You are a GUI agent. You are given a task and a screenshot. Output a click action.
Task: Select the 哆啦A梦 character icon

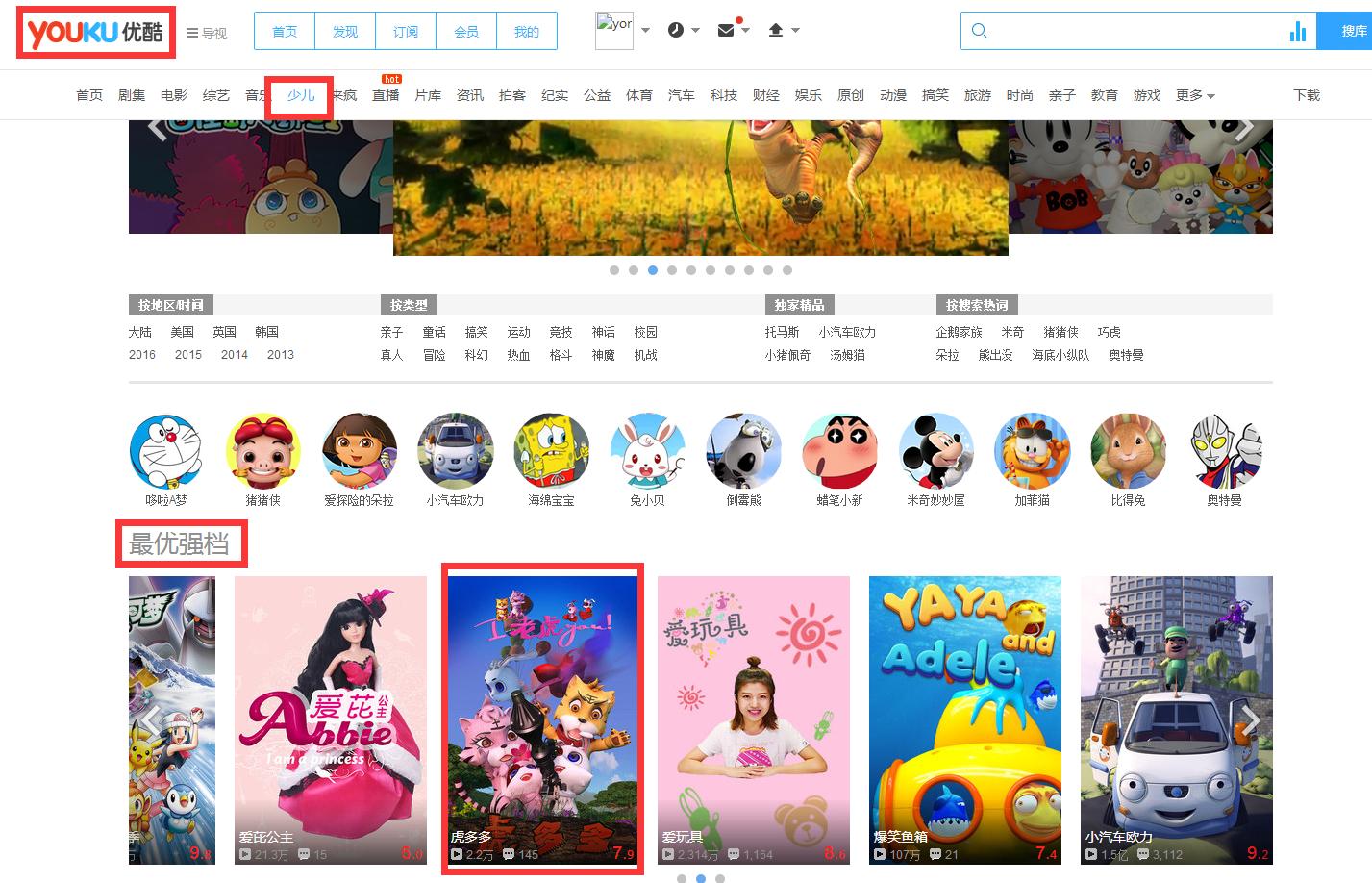166,451
